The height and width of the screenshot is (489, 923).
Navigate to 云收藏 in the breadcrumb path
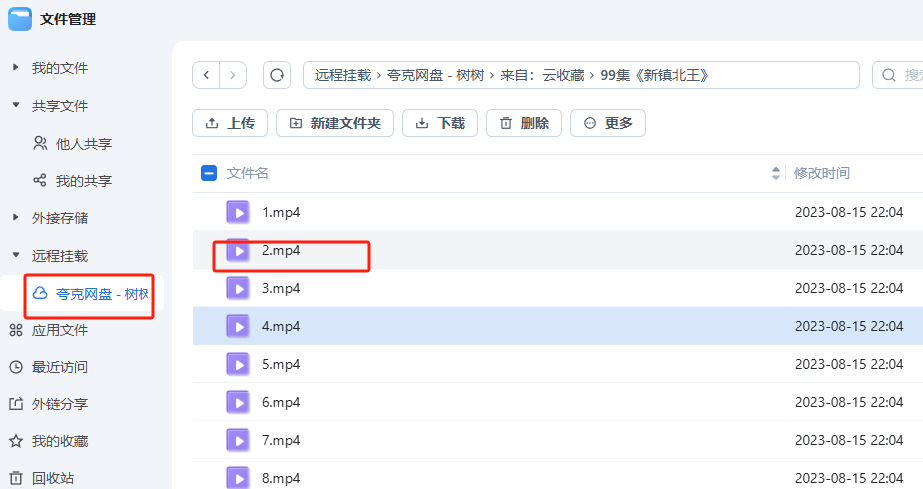coord(564,75)
